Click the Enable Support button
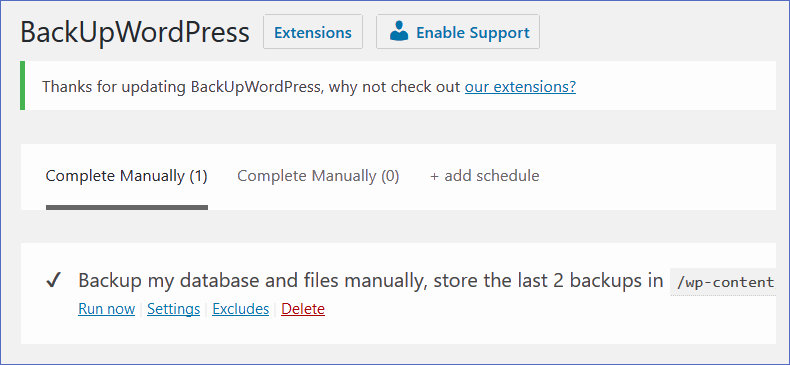The height and width of the screenshot is (365, 790). 458,32
